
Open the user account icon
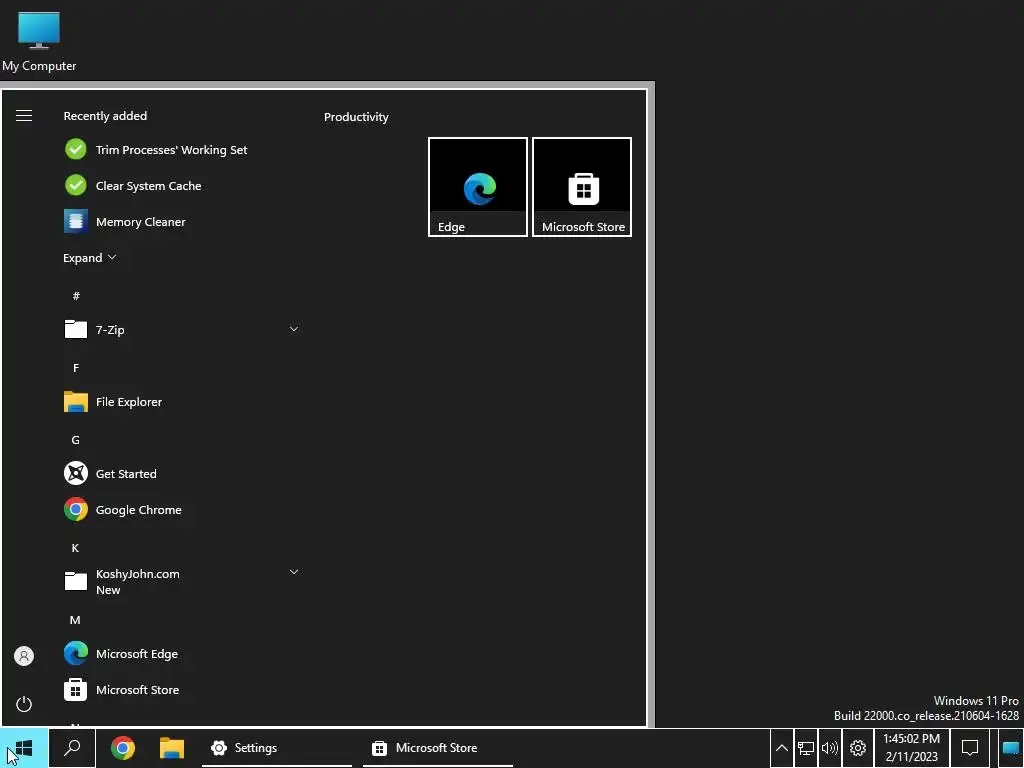24,656
